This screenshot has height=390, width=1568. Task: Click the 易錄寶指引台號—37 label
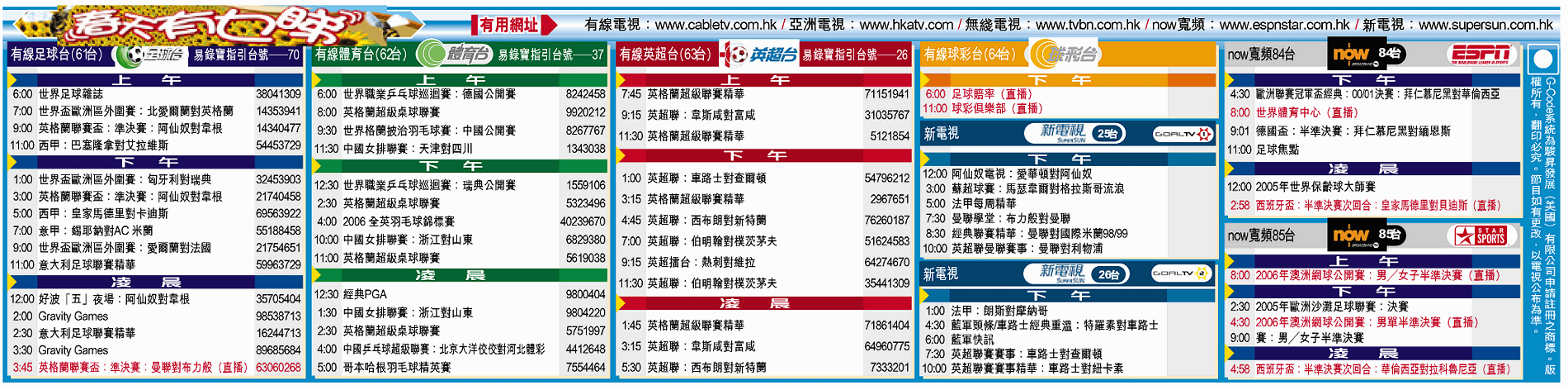click(551, 55)
